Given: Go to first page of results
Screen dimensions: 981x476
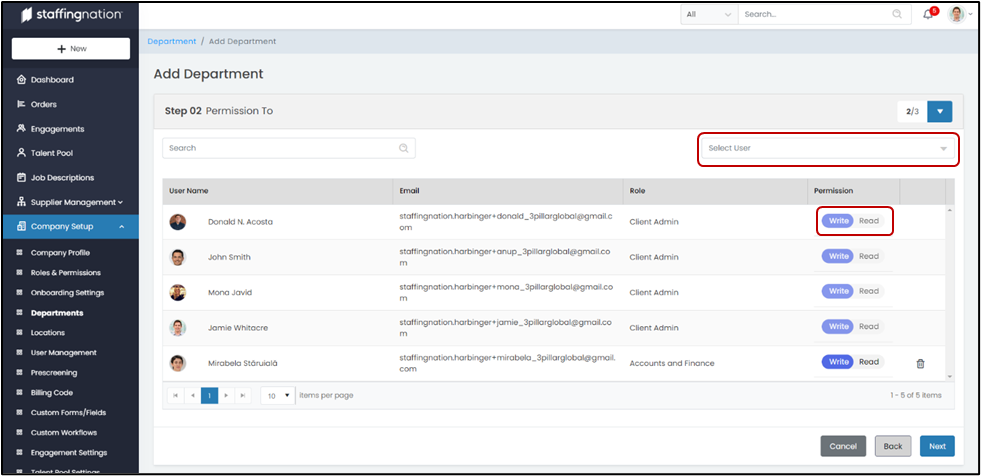Looking at the screenshot, I should click(176, 395).
